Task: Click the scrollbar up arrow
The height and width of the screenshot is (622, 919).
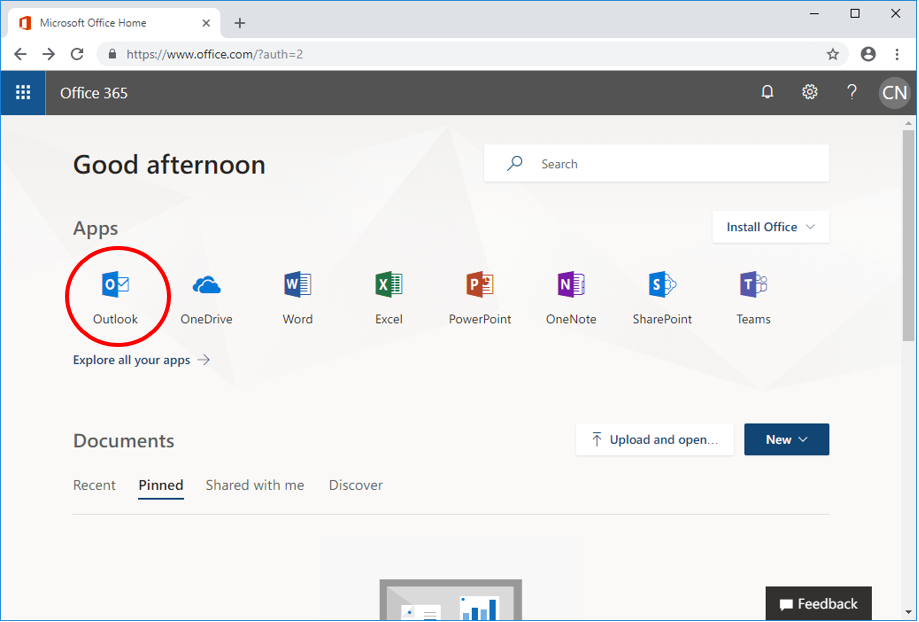Action: [x=908, y=123]
